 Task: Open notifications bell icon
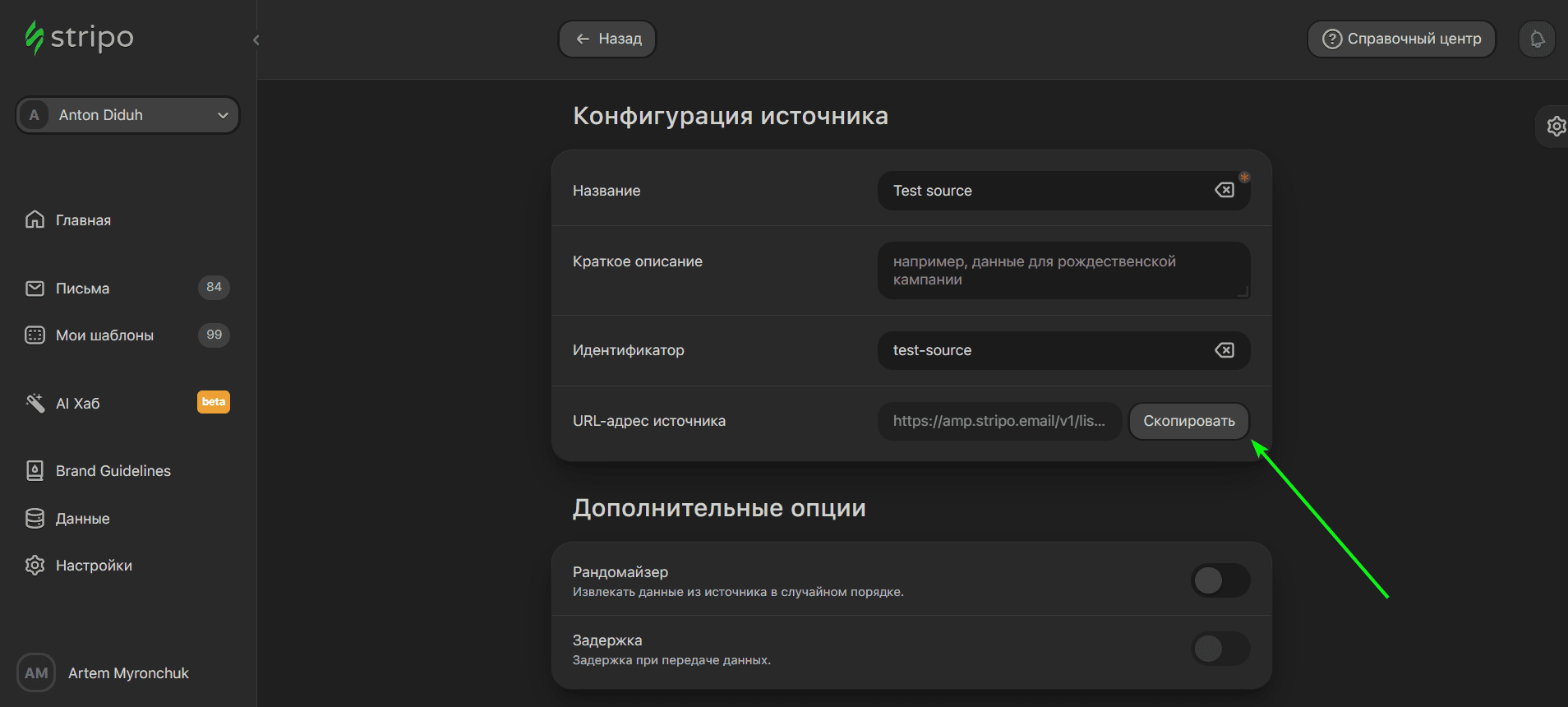tap(1537, 39)
